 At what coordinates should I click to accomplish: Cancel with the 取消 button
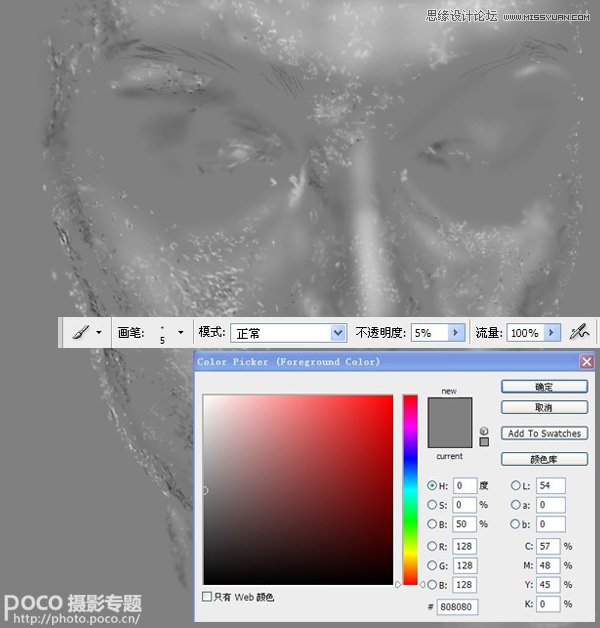click(544, 407)
